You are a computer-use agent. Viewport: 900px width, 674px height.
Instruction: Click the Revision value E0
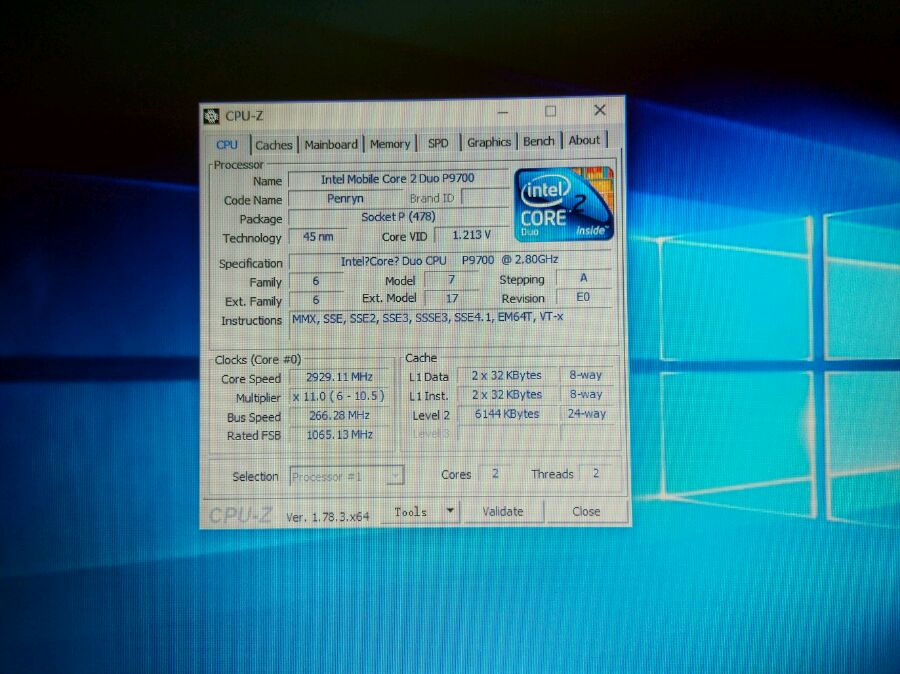click(x=583, y=297)
